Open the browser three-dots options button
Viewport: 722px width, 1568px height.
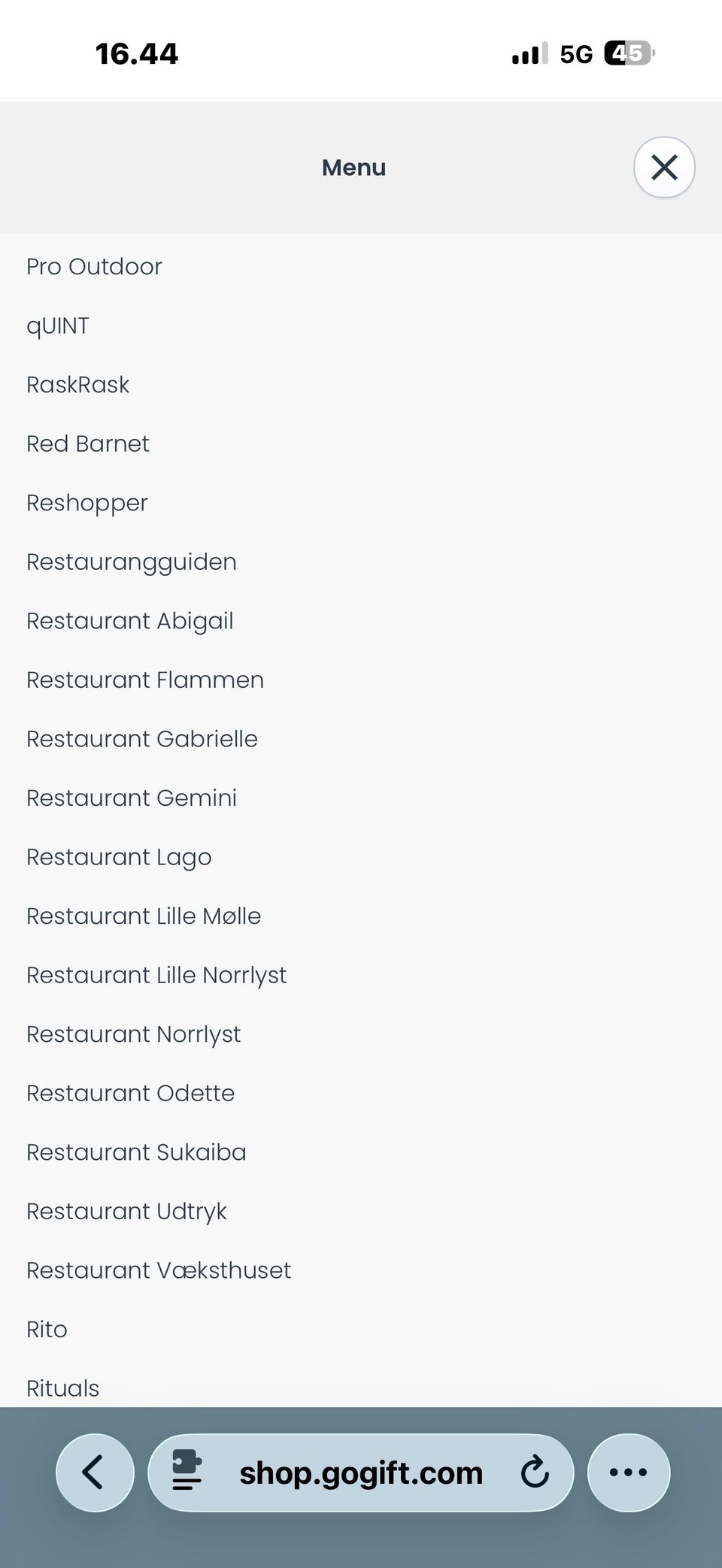(628, 1472)
